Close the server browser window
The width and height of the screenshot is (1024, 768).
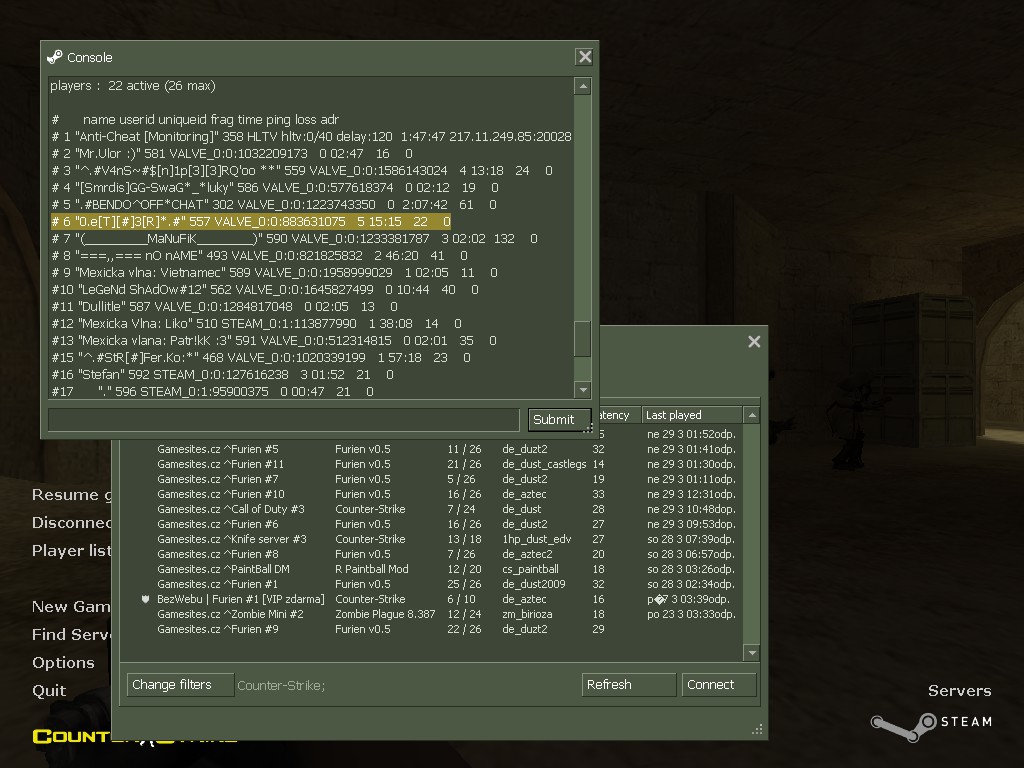click(754, 342)
